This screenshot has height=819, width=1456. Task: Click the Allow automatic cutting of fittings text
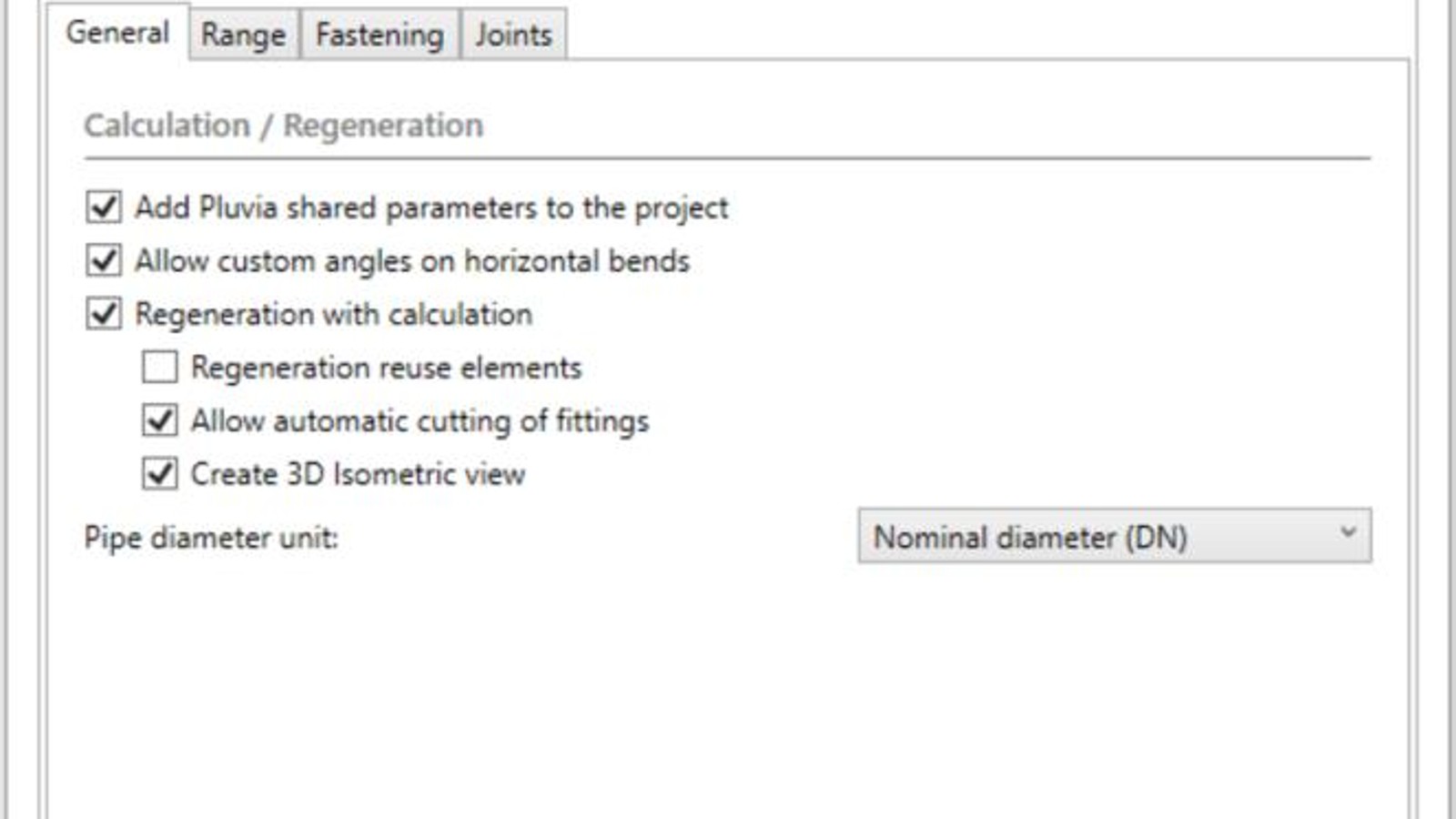[x=420, y=420]
